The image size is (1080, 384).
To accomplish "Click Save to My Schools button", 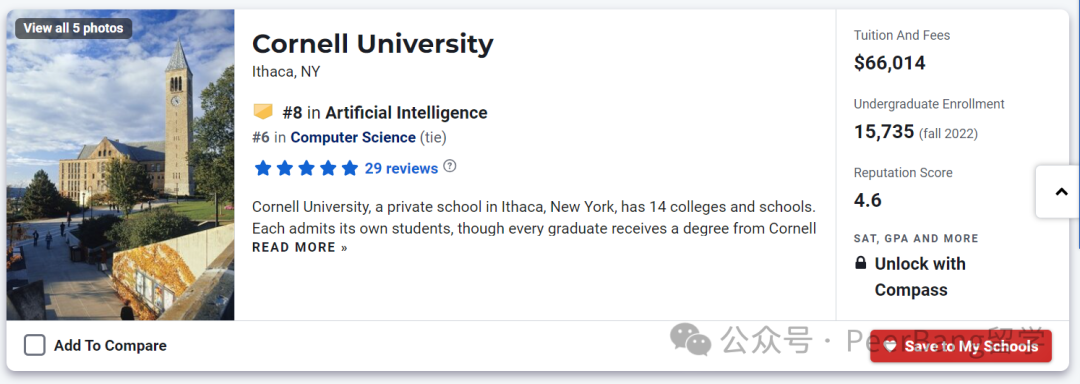I will tap(961, 346).
